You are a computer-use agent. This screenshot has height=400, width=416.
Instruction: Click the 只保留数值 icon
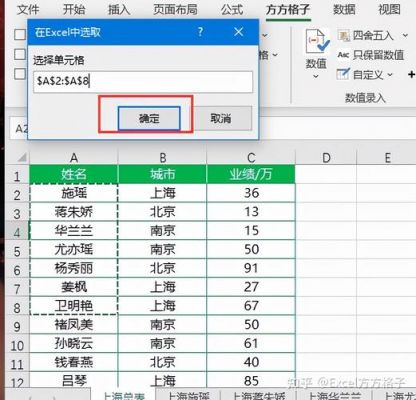coord(343,54)
